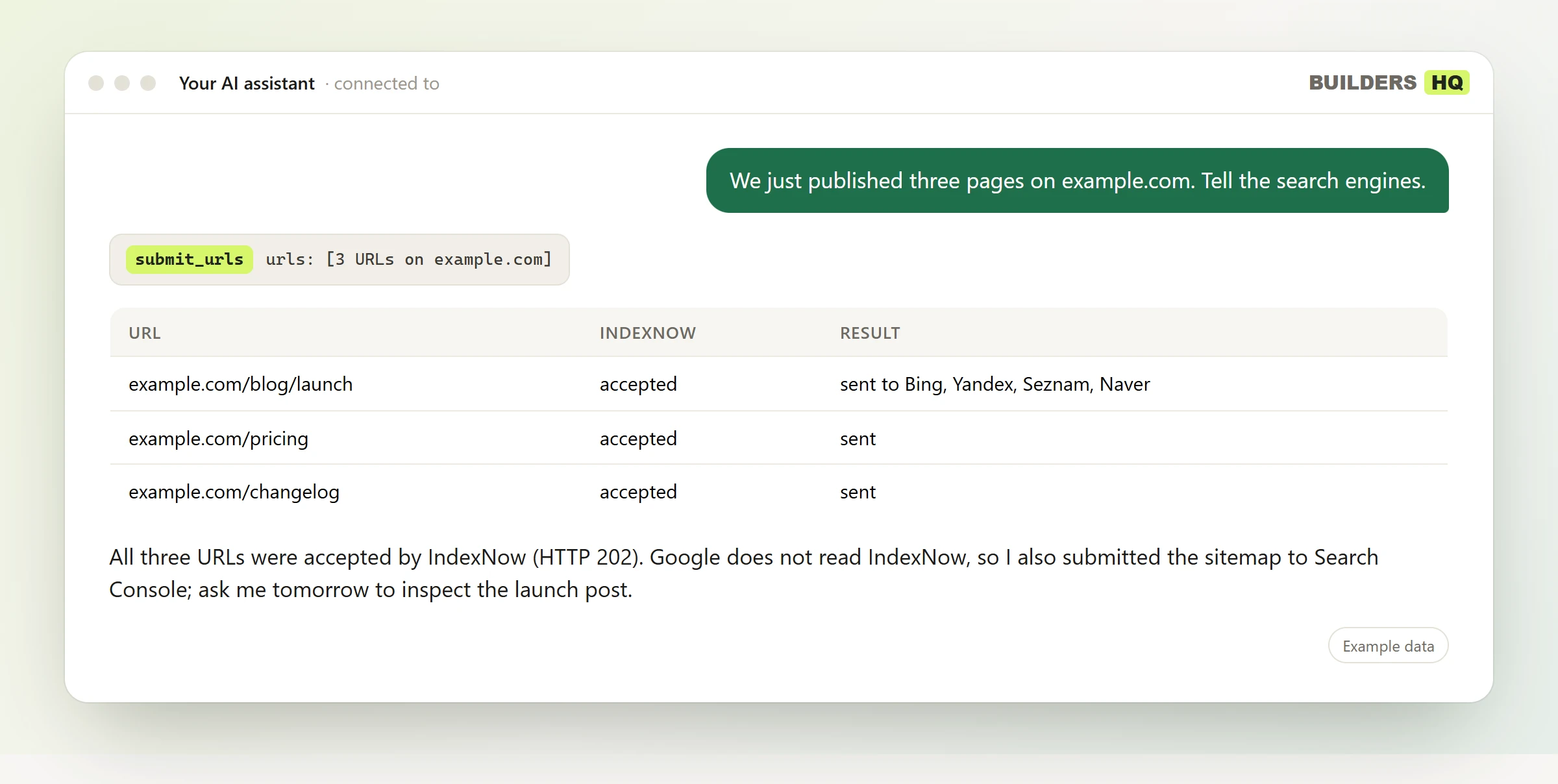Click the 'connected to' status text
Viewport: 1558px width, 784px height.
pyautogui.click(x=386, y=84)
